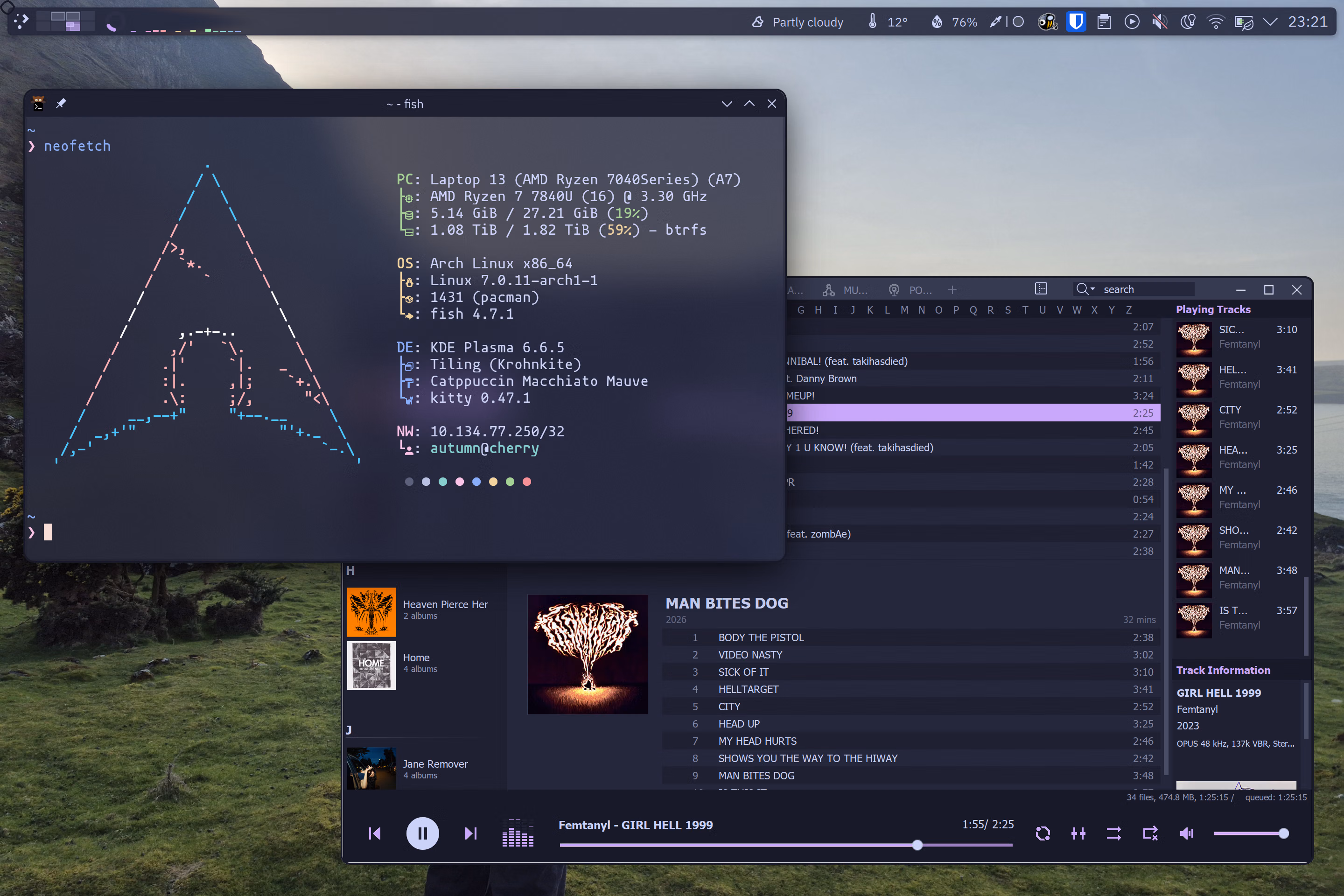Play SHOWS YOU THE WAY TO THE HIWAY
The width and height of the screenshot is (1344, 896).
[x=911, y=758]
